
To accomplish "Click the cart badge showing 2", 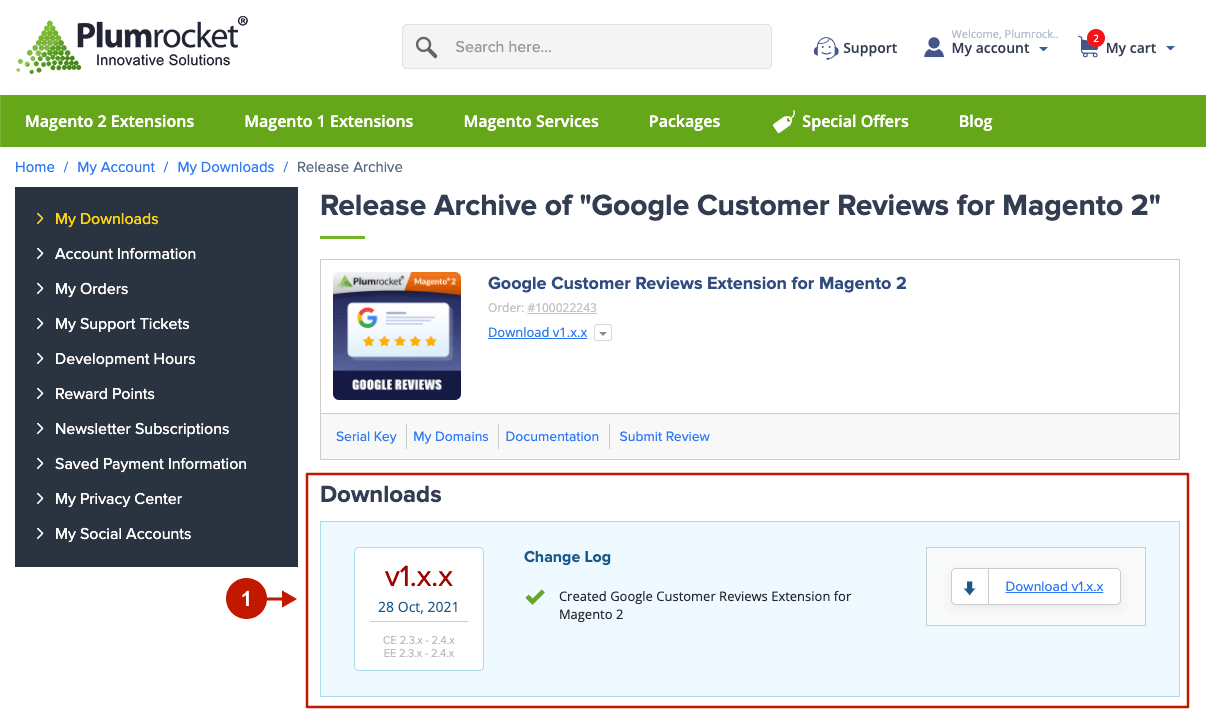I will tap(1095, 38).
